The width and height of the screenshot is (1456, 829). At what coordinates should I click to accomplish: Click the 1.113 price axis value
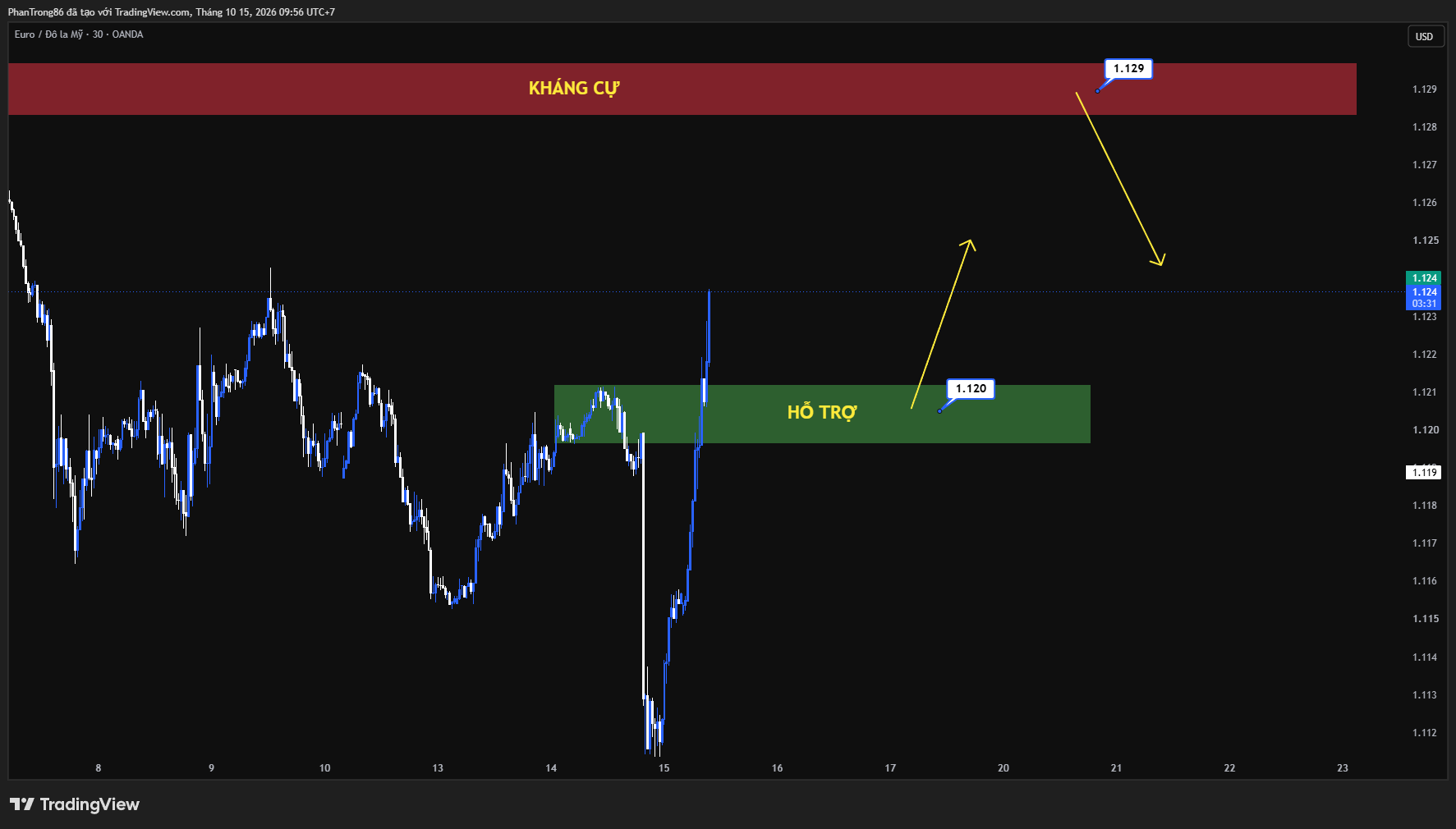coord(1425,695)
